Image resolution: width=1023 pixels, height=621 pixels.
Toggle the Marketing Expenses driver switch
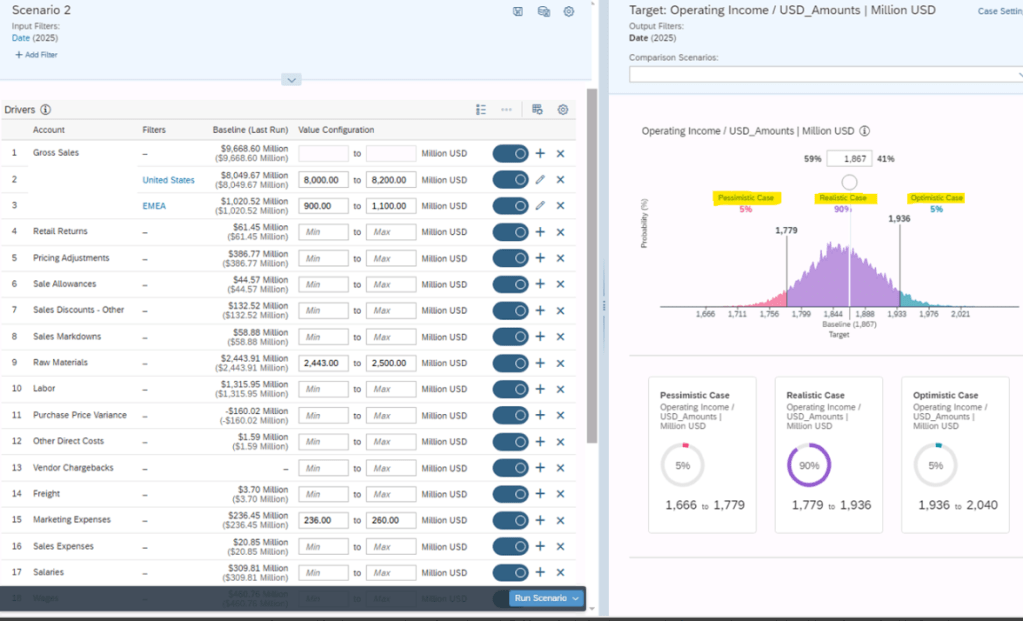click(510, 520)
